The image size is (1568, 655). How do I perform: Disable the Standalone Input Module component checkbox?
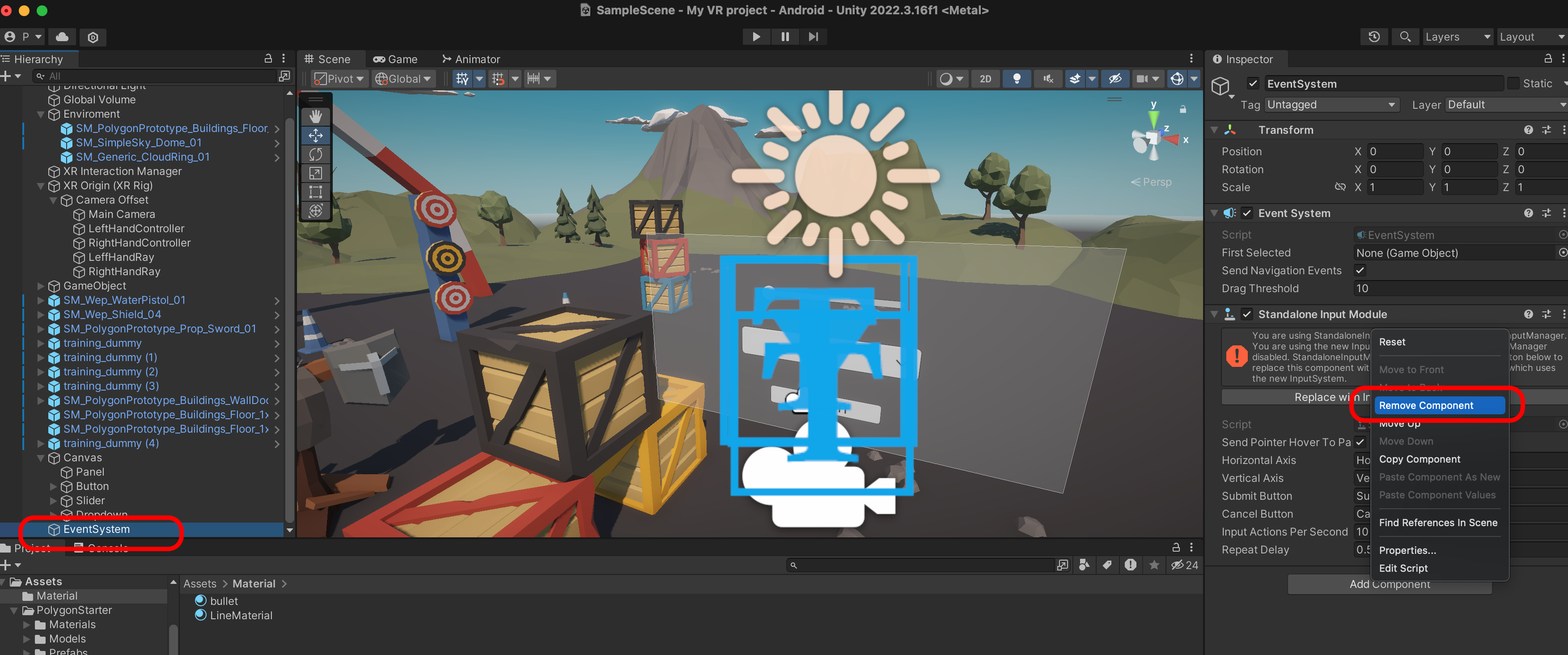[1246, 314]
